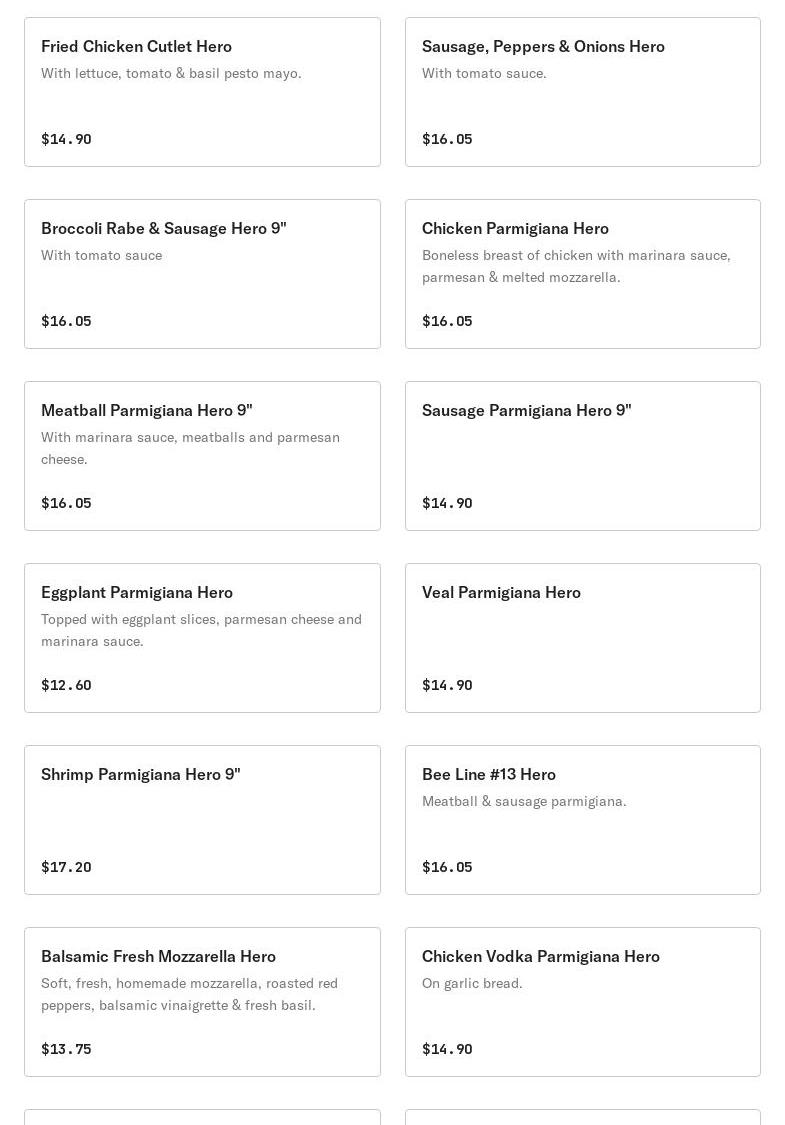Click the Chicken Parmigiana Hero description text
This screenshot has height=1125, width=785.
576,266
